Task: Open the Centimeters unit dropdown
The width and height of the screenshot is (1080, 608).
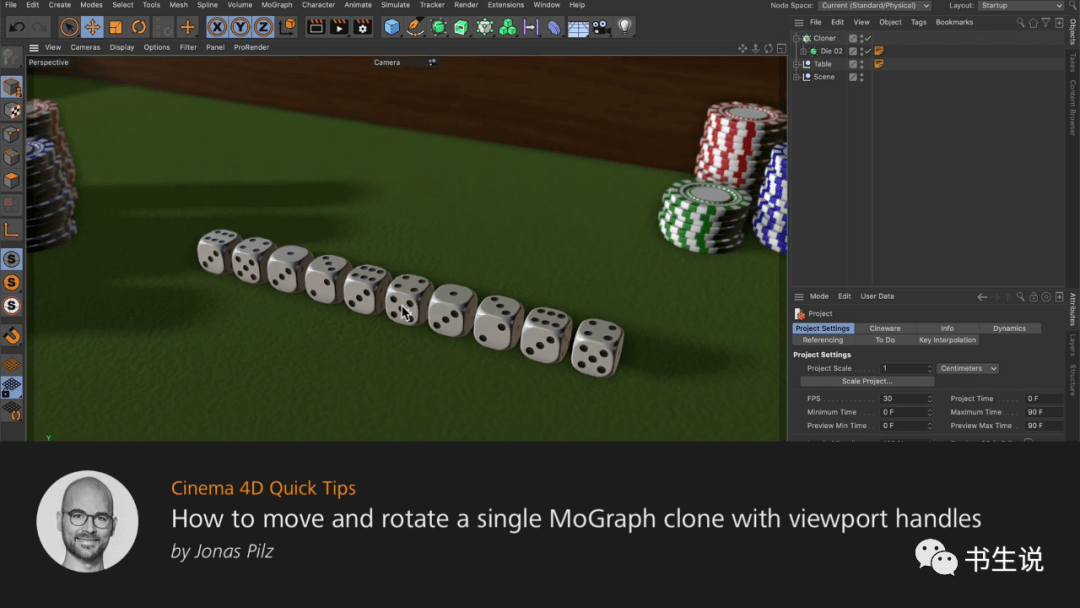Action: pos(968,368)
